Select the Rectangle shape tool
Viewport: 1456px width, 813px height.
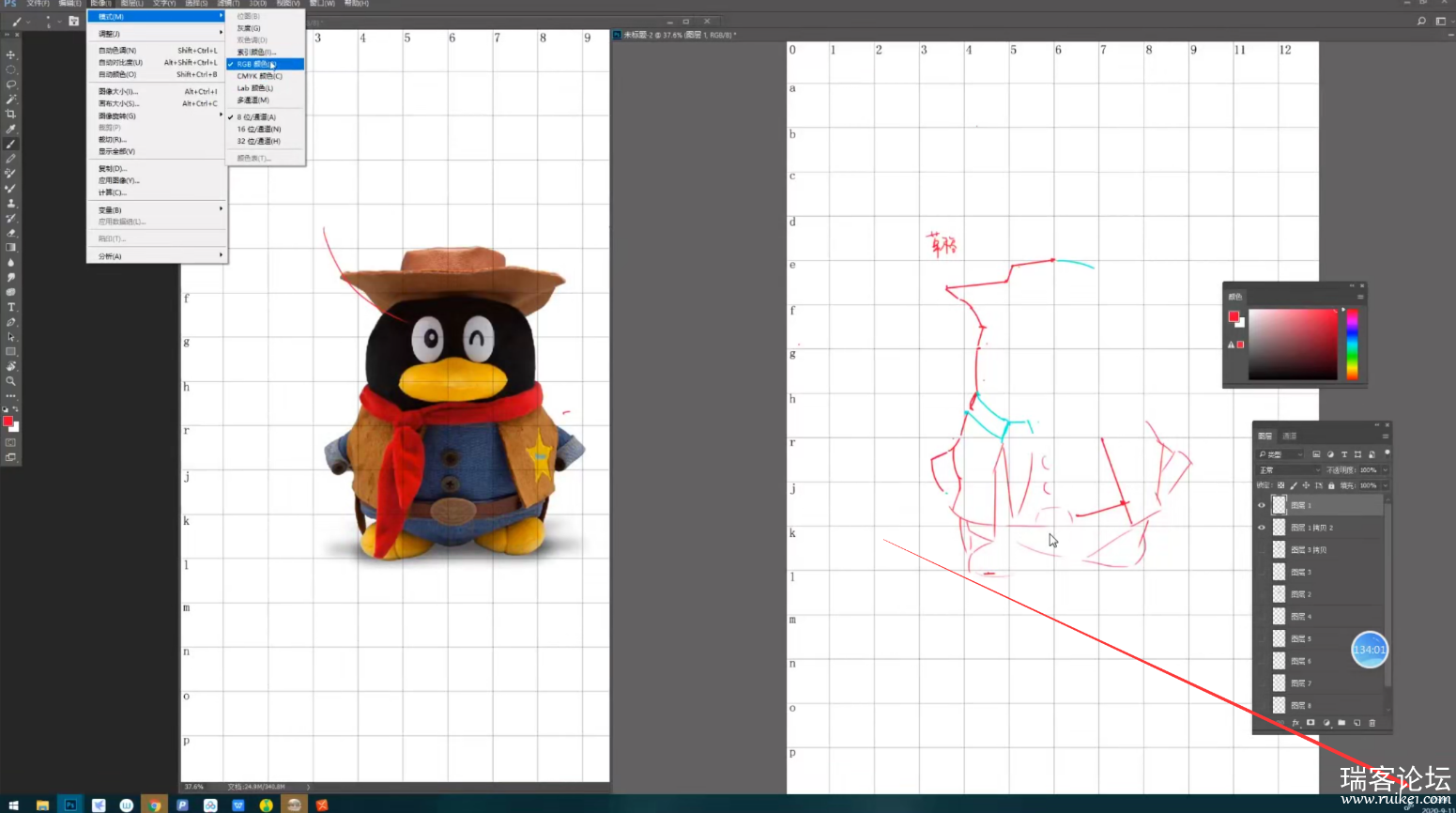pos(11,352)
